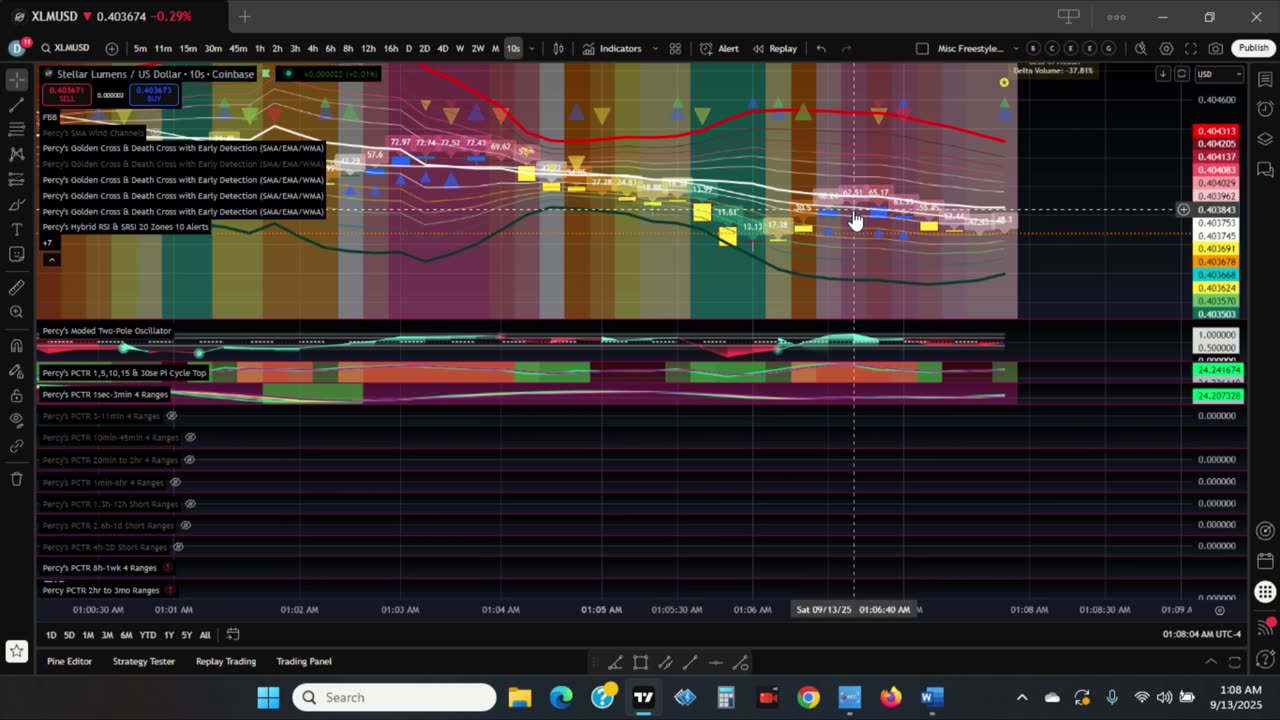This screenshot has width=1280, height=720.
Task: Open File Explorer from taskbar
Action: click(x=519, y=697)
